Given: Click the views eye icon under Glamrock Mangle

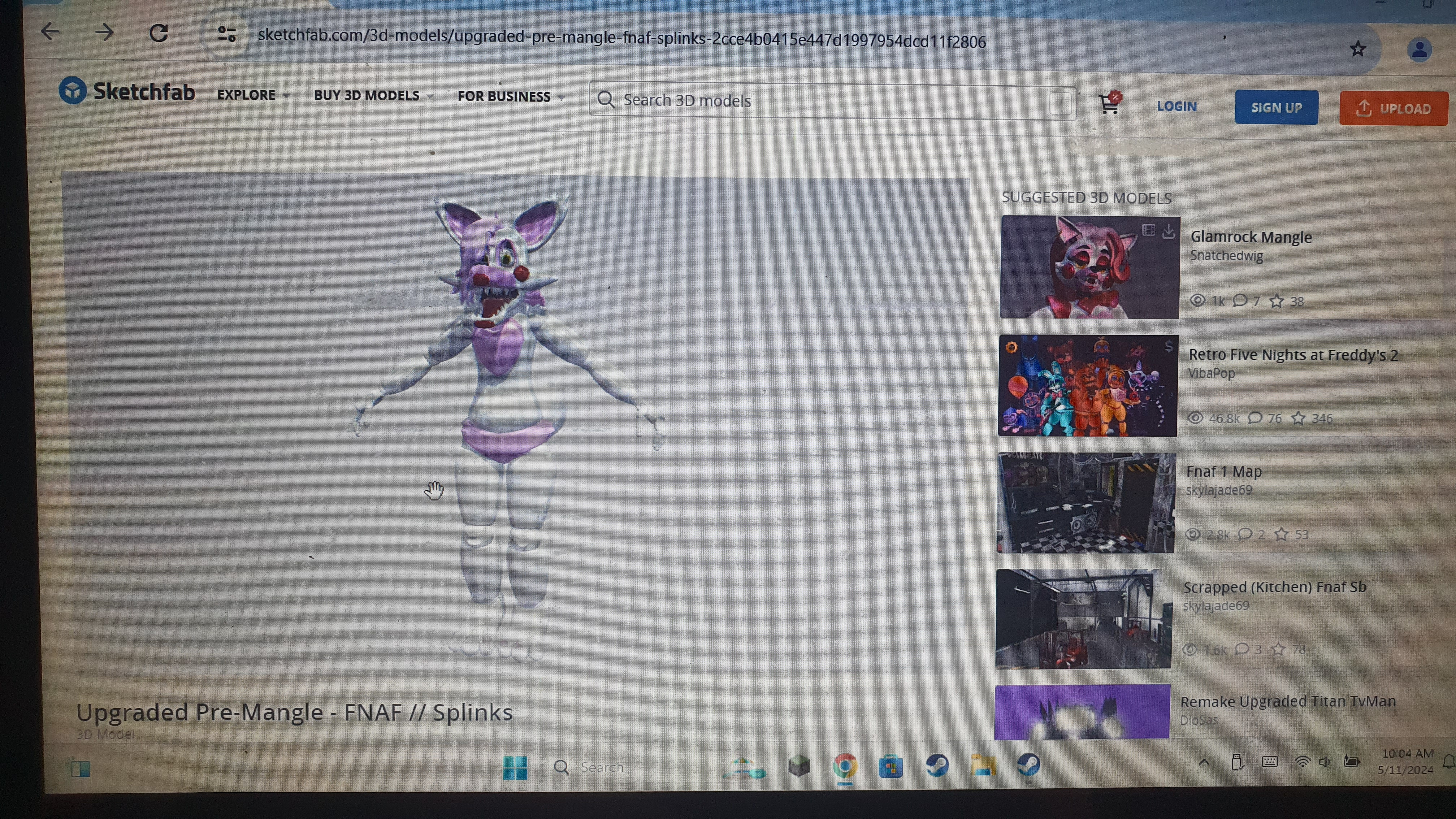Looking at the screenshot, I should 1197,300.
